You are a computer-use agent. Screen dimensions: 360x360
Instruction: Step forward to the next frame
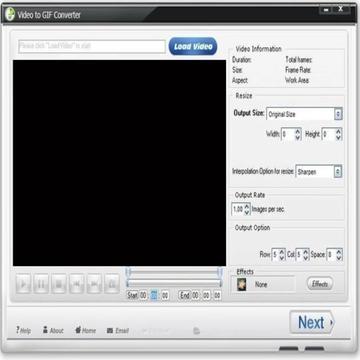point(94,284)
